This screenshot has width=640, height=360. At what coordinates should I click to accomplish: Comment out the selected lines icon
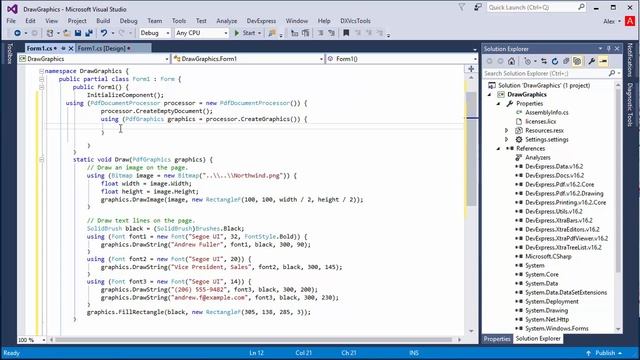point(320,33)
